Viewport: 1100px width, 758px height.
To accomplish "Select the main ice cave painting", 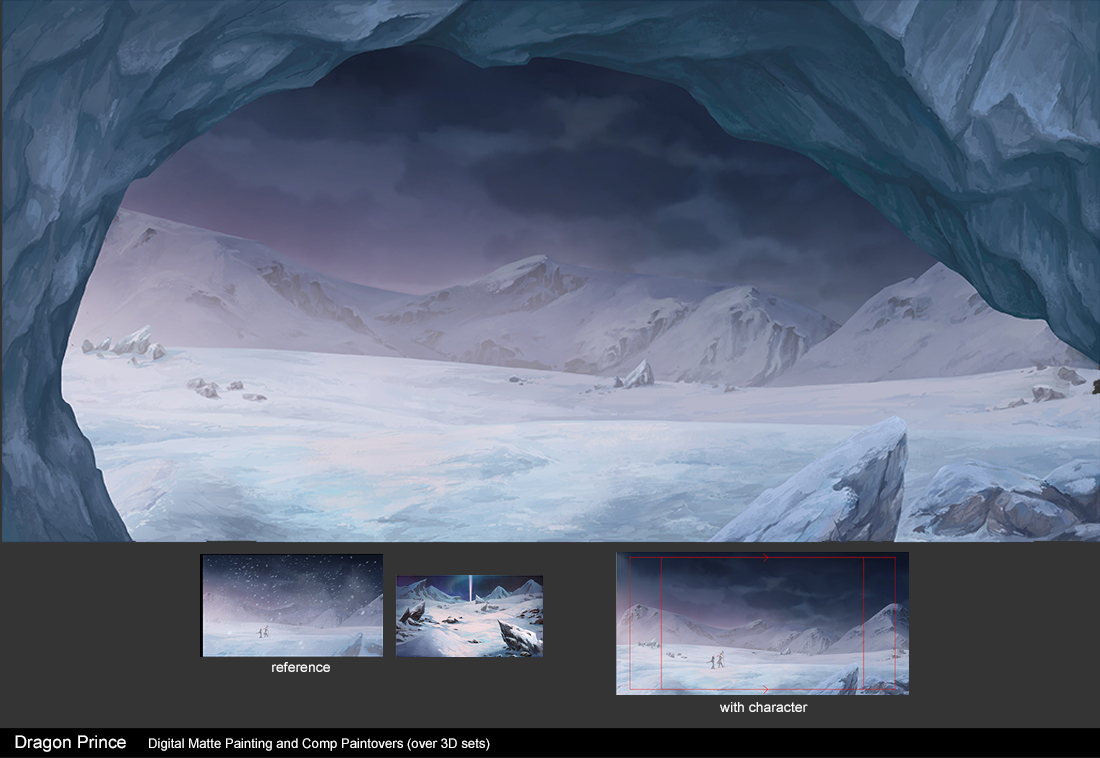I will [550, 271].
